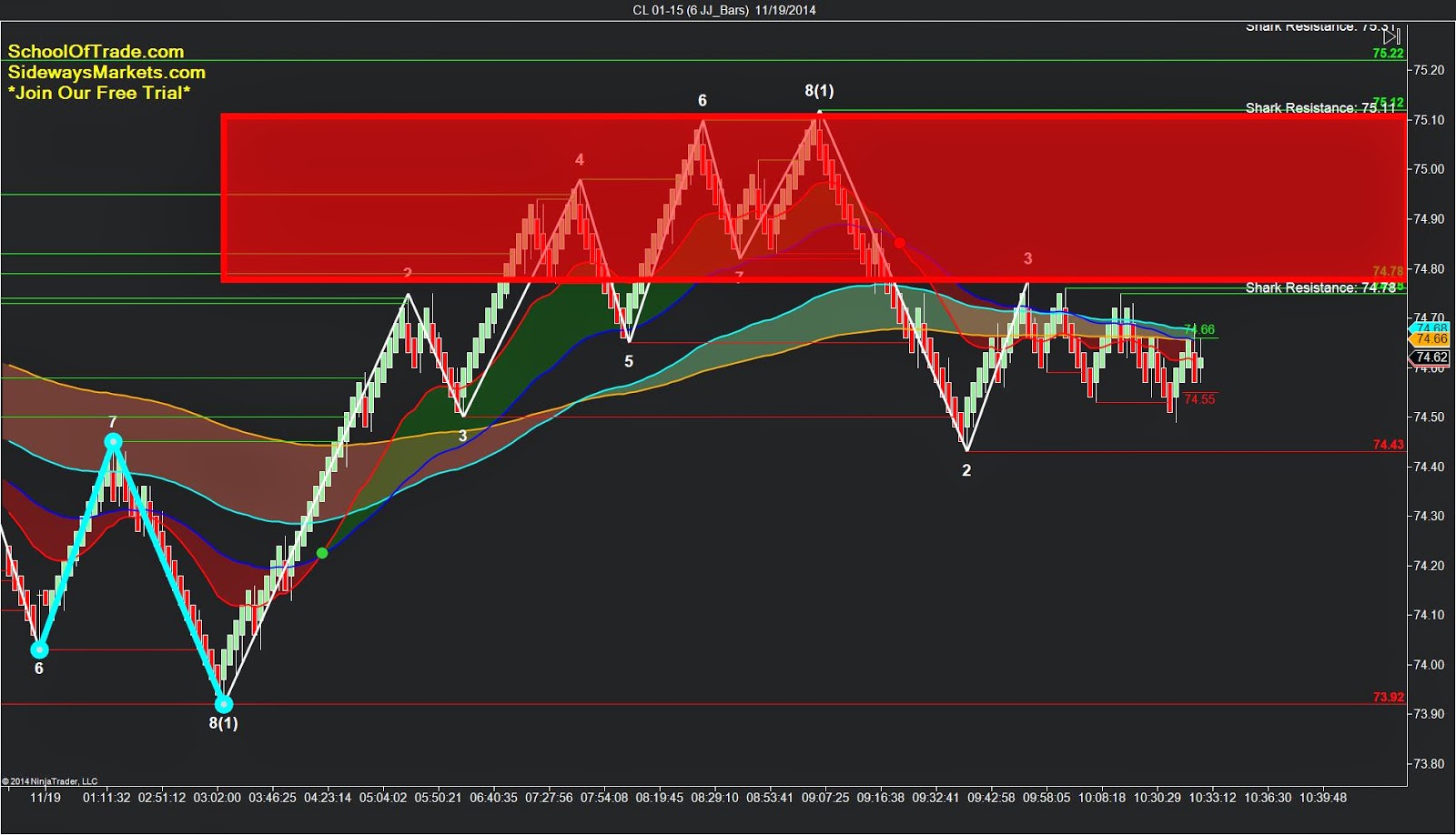Image resolution: width=1456 pixels, height=835 pixels.
Task: Click the SidewaysMarkets.com text
Action: tap(106, 72)
